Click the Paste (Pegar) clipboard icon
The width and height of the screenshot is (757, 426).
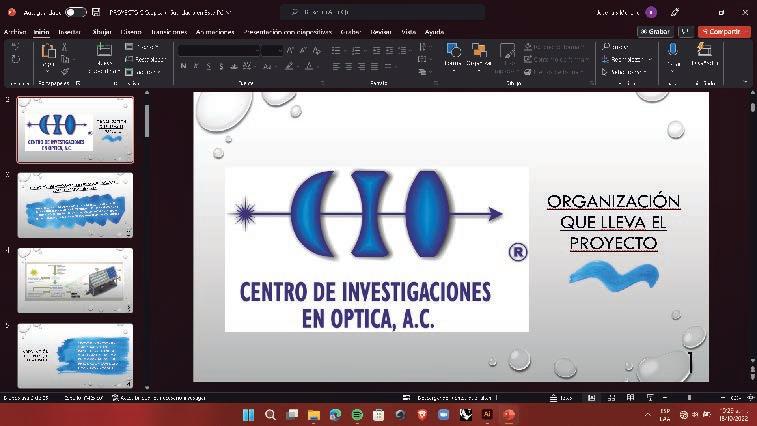point(48,51)
